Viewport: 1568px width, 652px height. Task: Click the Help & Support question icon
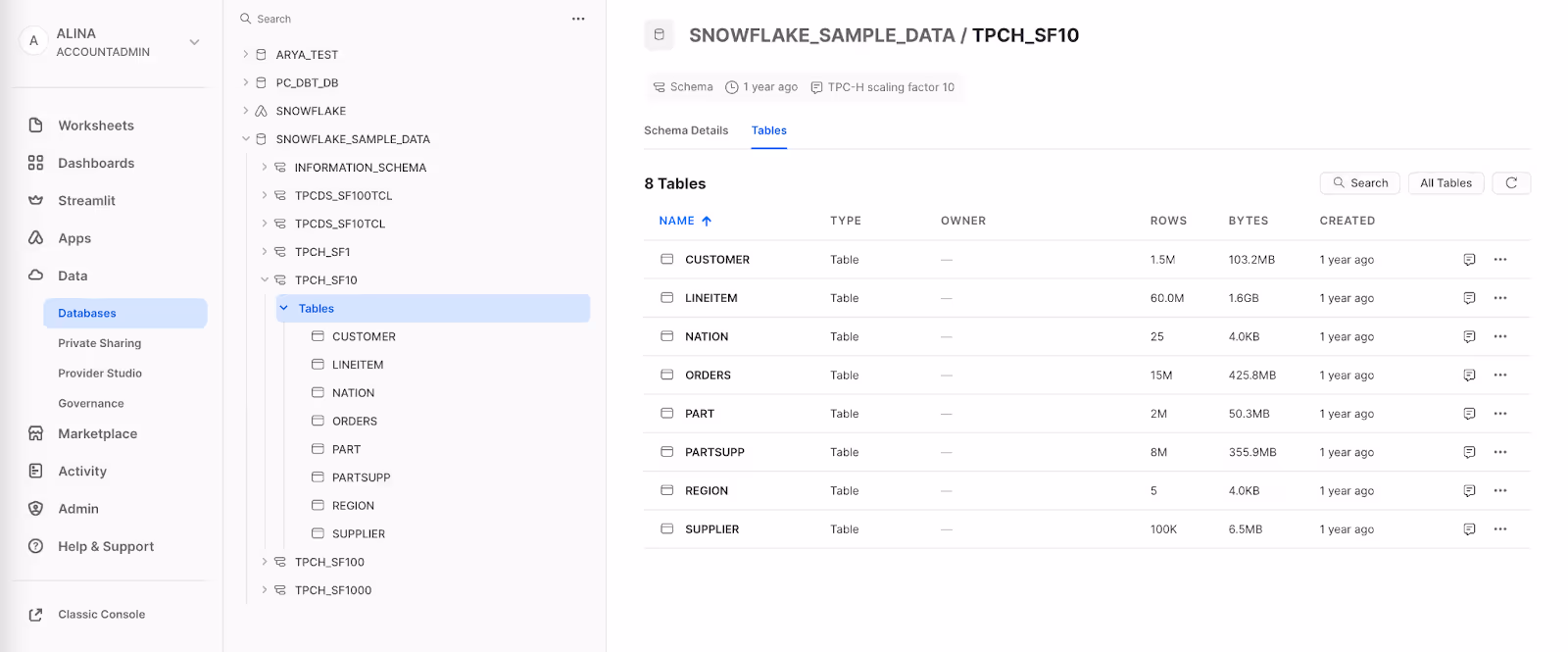pyautogui.click(x=36, y=546)
